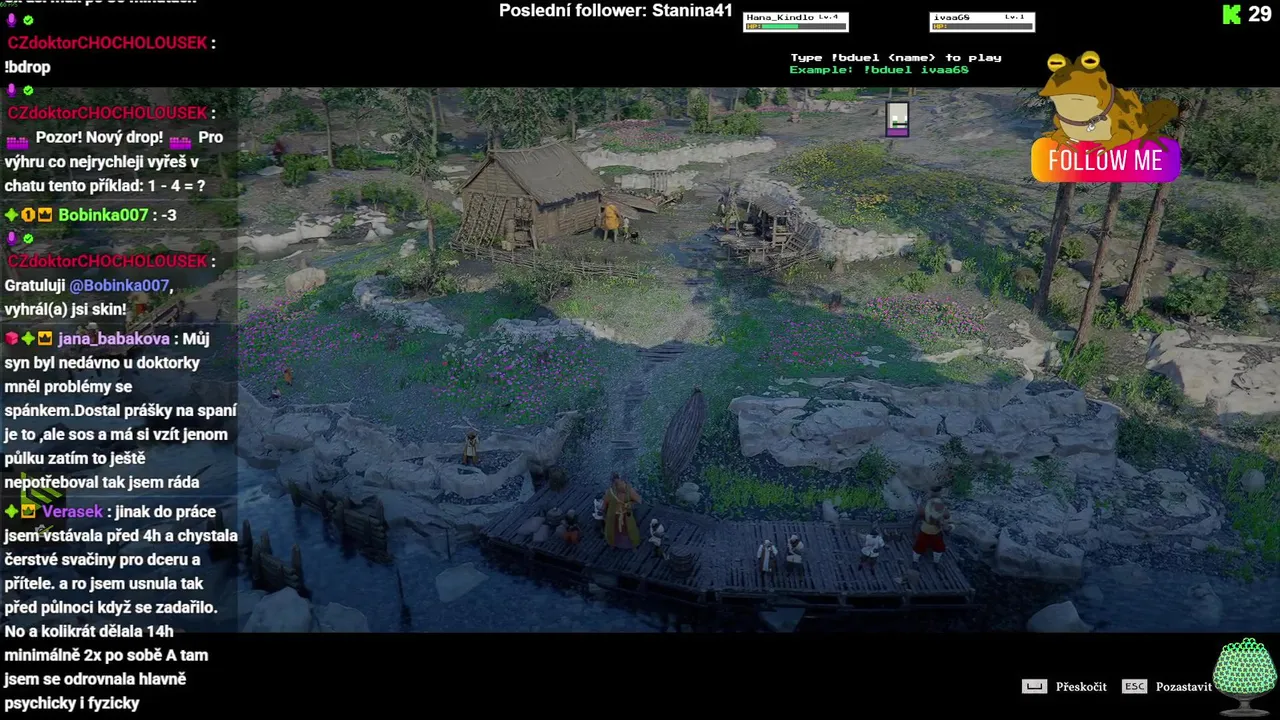Click the viewer count 29
Screen dimensions: 1280x720
pyautogui.click(x=1259, y=14)
